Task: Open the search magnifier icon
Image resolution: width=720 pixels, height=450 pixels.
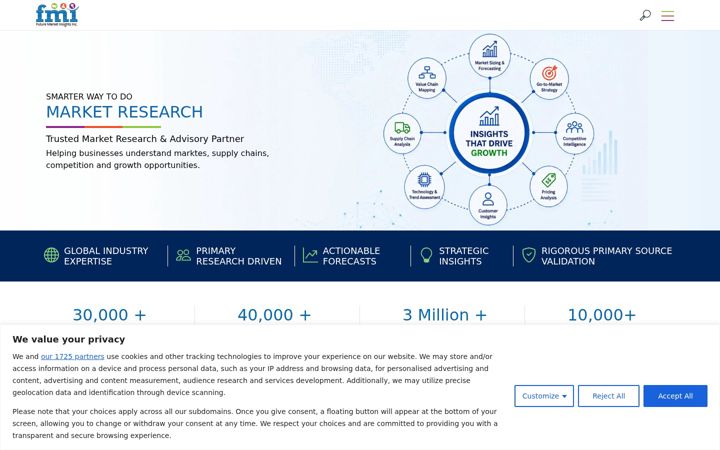Action: [x=645, y=15]
